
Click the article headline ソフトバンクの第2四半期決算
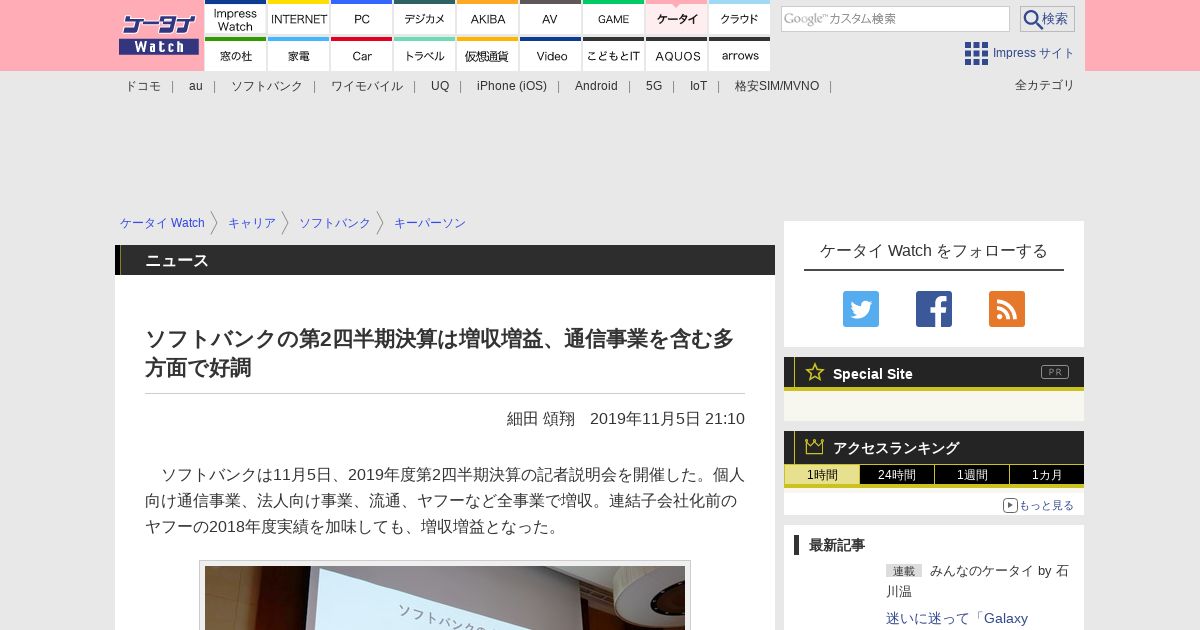pos(440,353)
